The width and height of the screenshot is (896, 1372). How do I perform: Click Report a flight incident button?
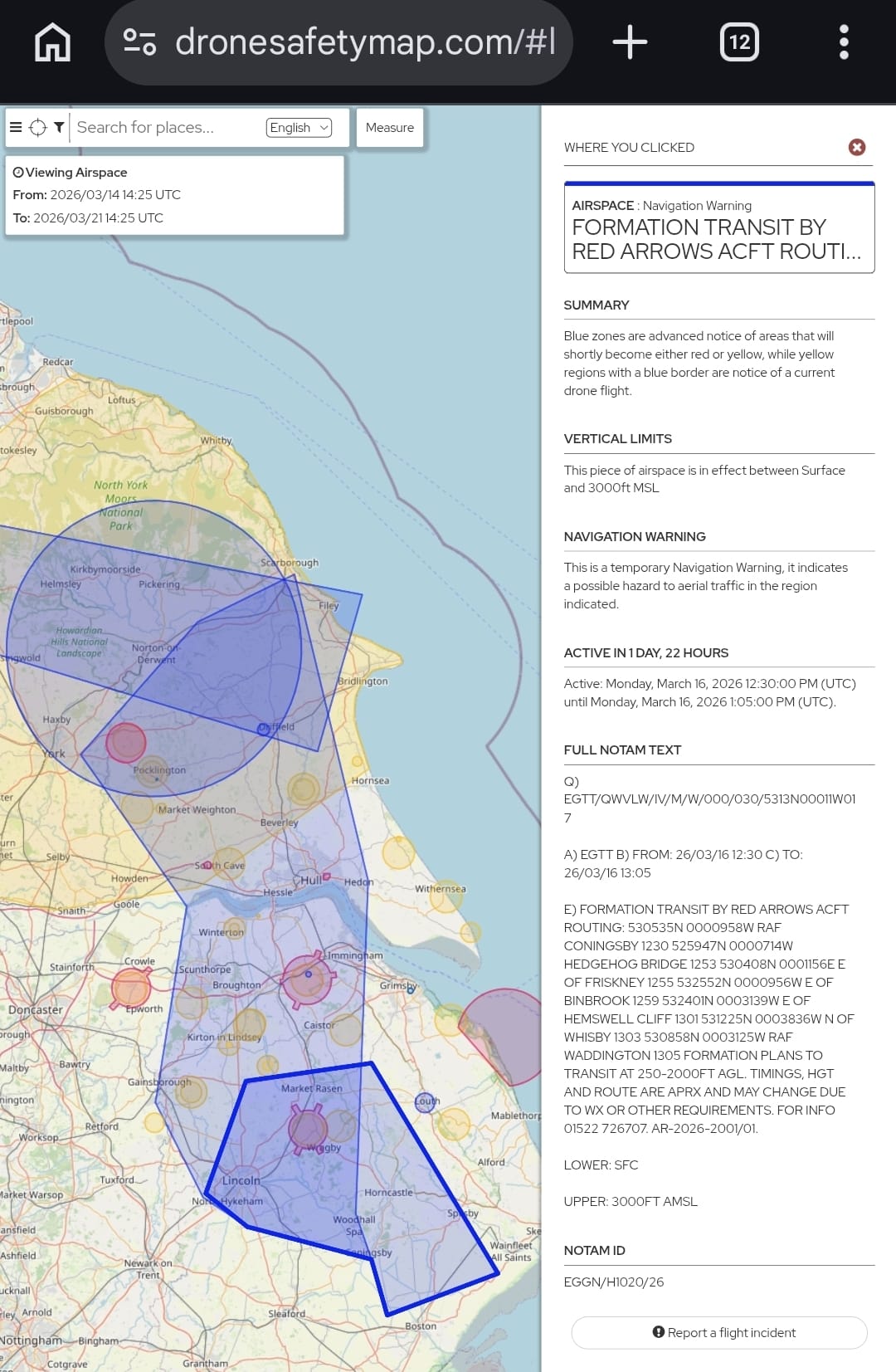point(719,1332)
